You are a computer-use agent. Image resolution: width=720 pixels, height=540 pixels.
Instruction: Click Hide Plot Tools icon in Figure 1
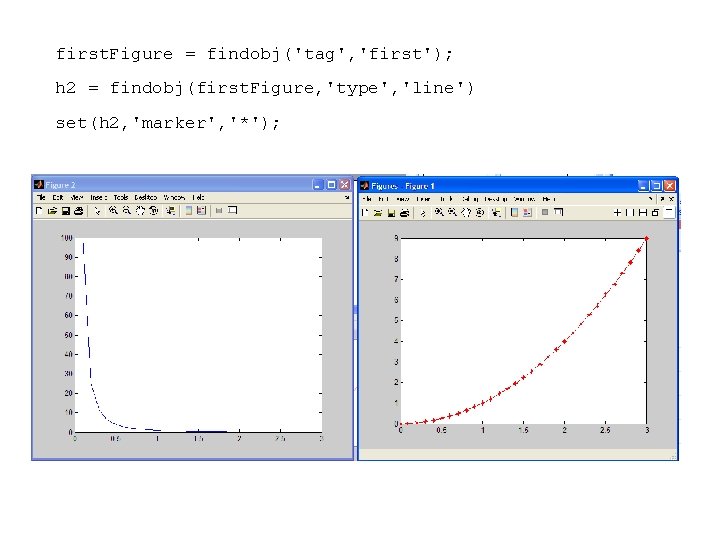tap(545, 212)
